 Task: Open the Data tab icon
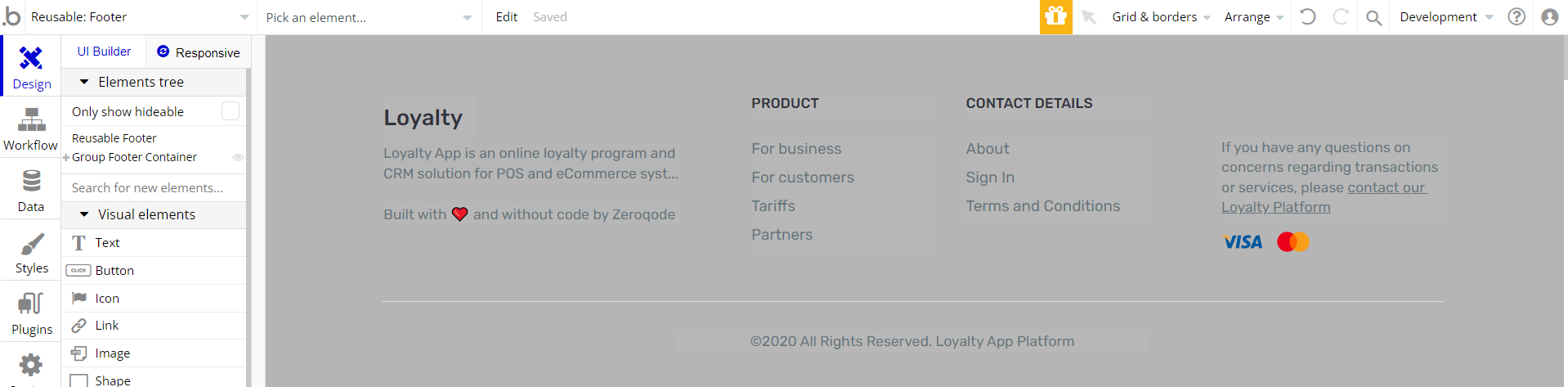coord(31,180)
